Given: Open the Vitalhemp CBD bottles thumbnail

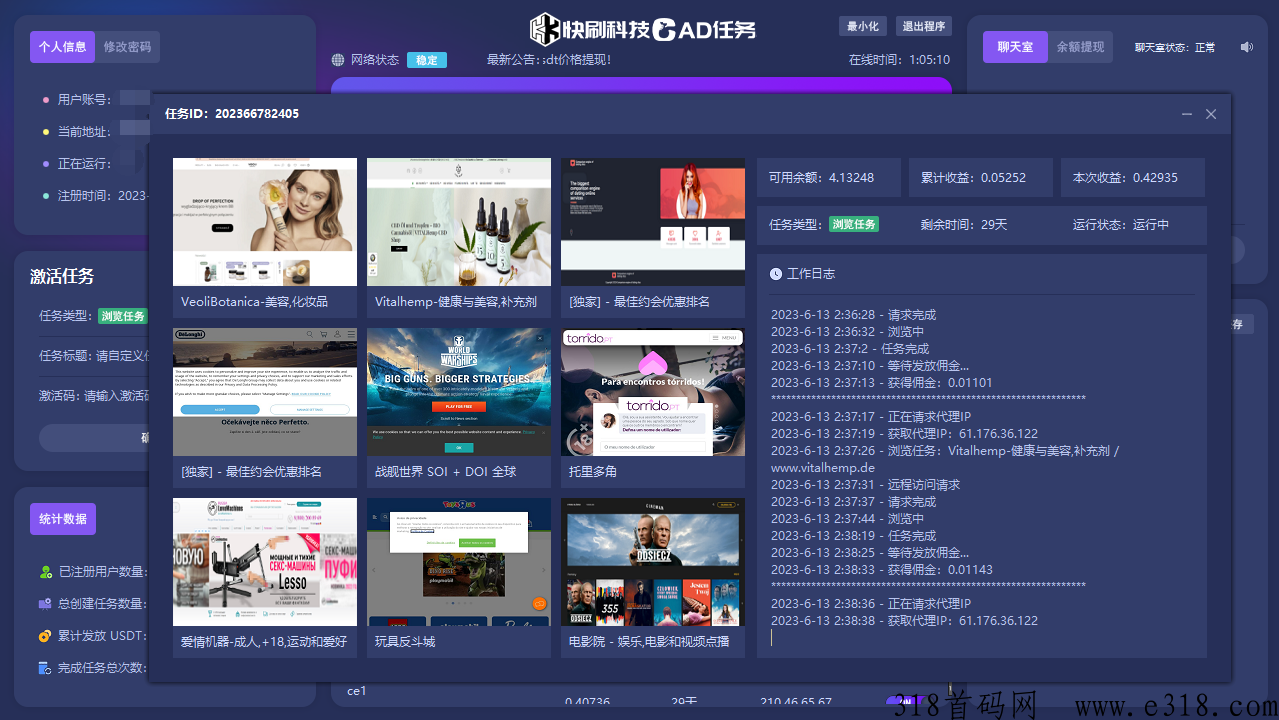Looking at the screenshot, I should click(x=459, y=222).
